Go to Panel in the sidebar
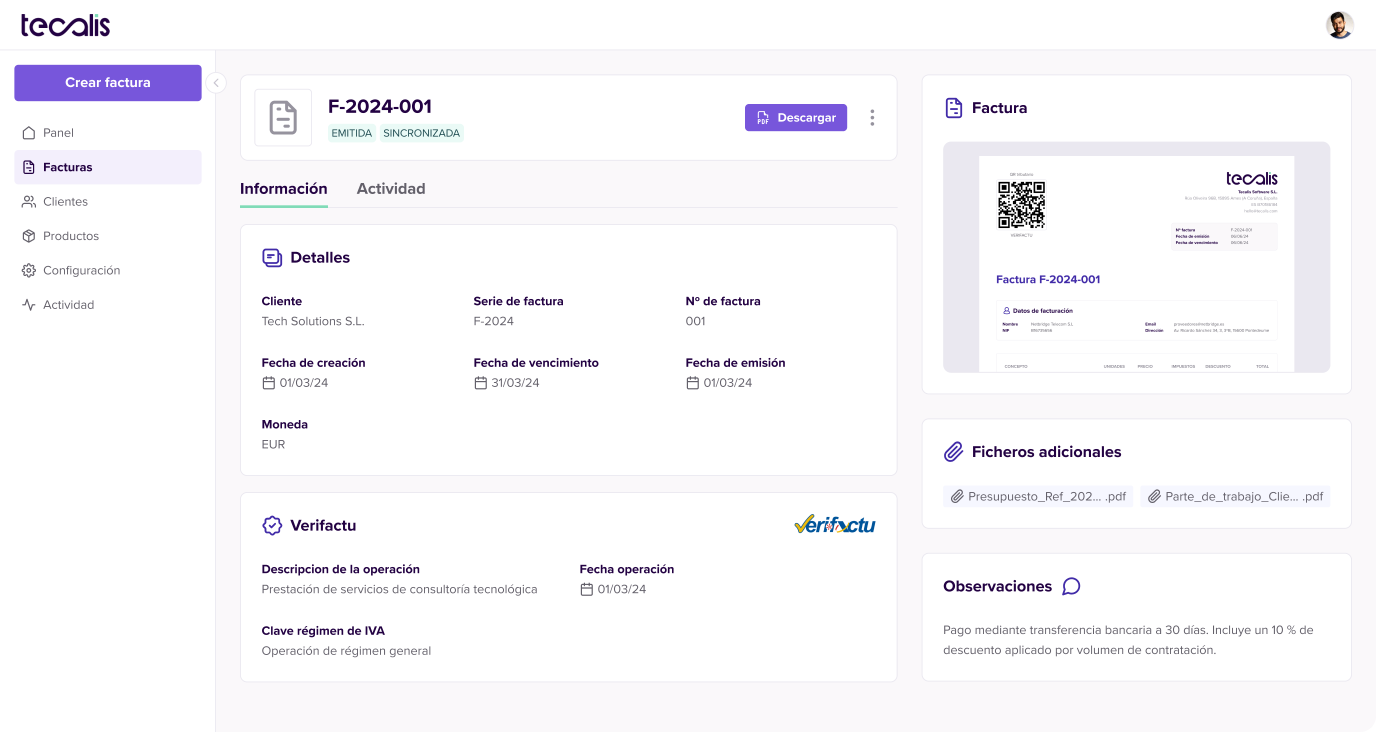1376x732 pixels. click(x=58, y=133)
